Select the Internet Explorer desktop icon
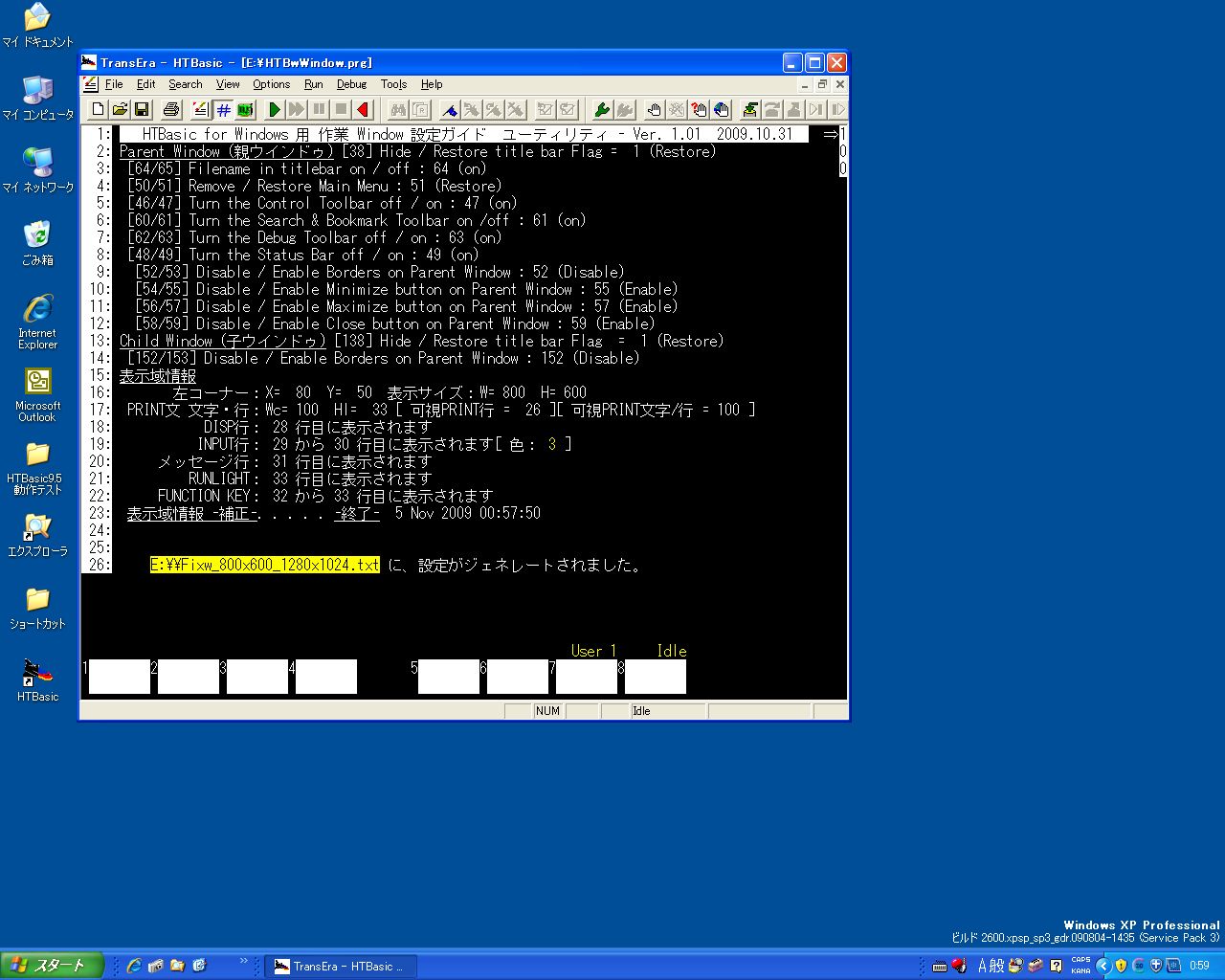 pyautogui.click(x=37, y=323)
